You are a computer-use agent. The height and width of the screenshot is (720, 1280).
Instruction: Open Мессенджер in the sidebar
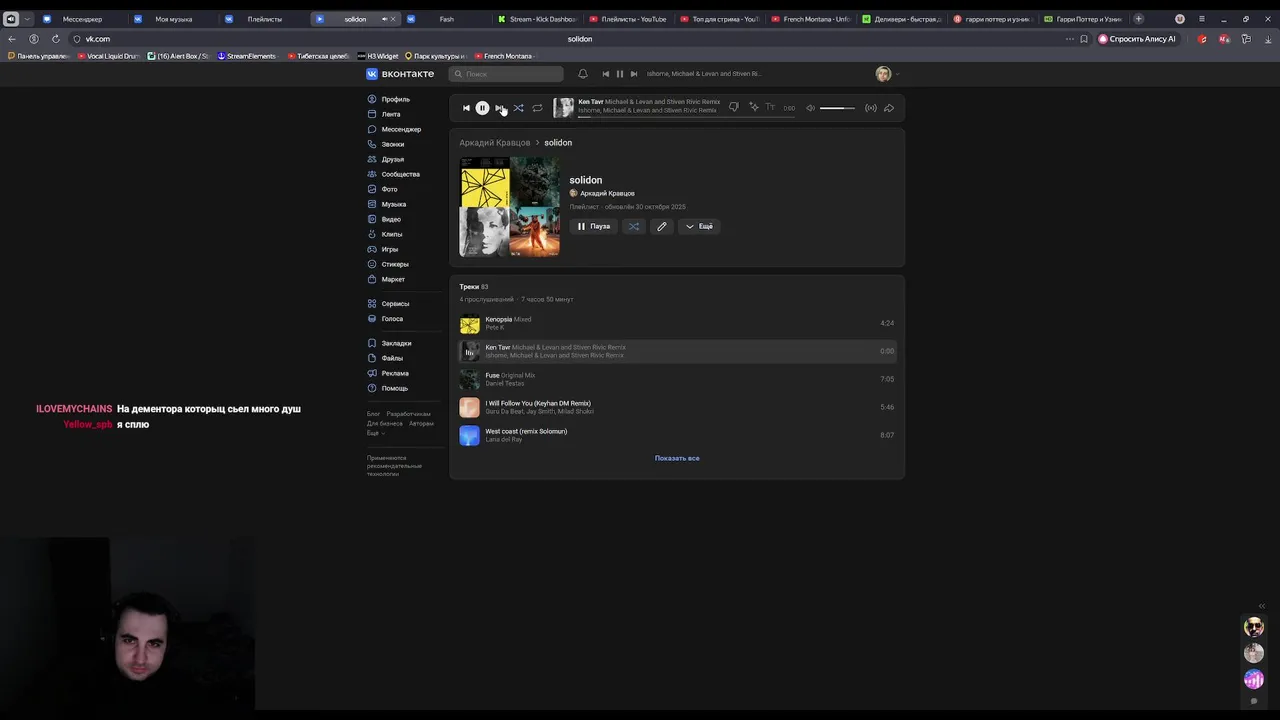(401, 129)
